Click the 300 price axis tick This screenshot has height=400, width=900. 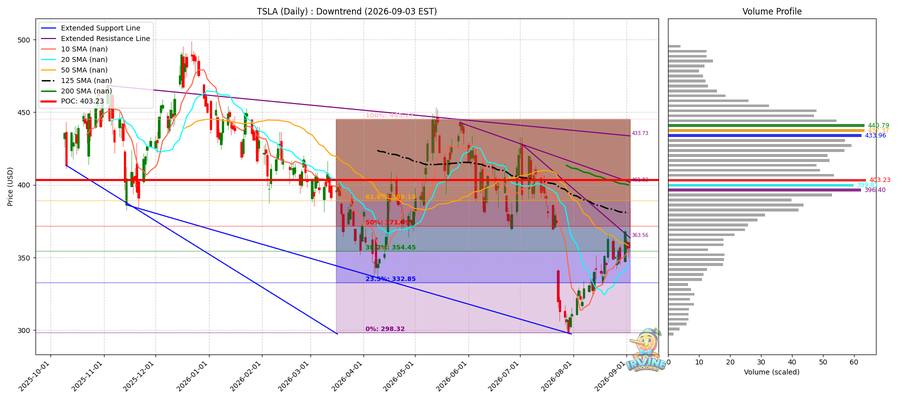point(26,331)
